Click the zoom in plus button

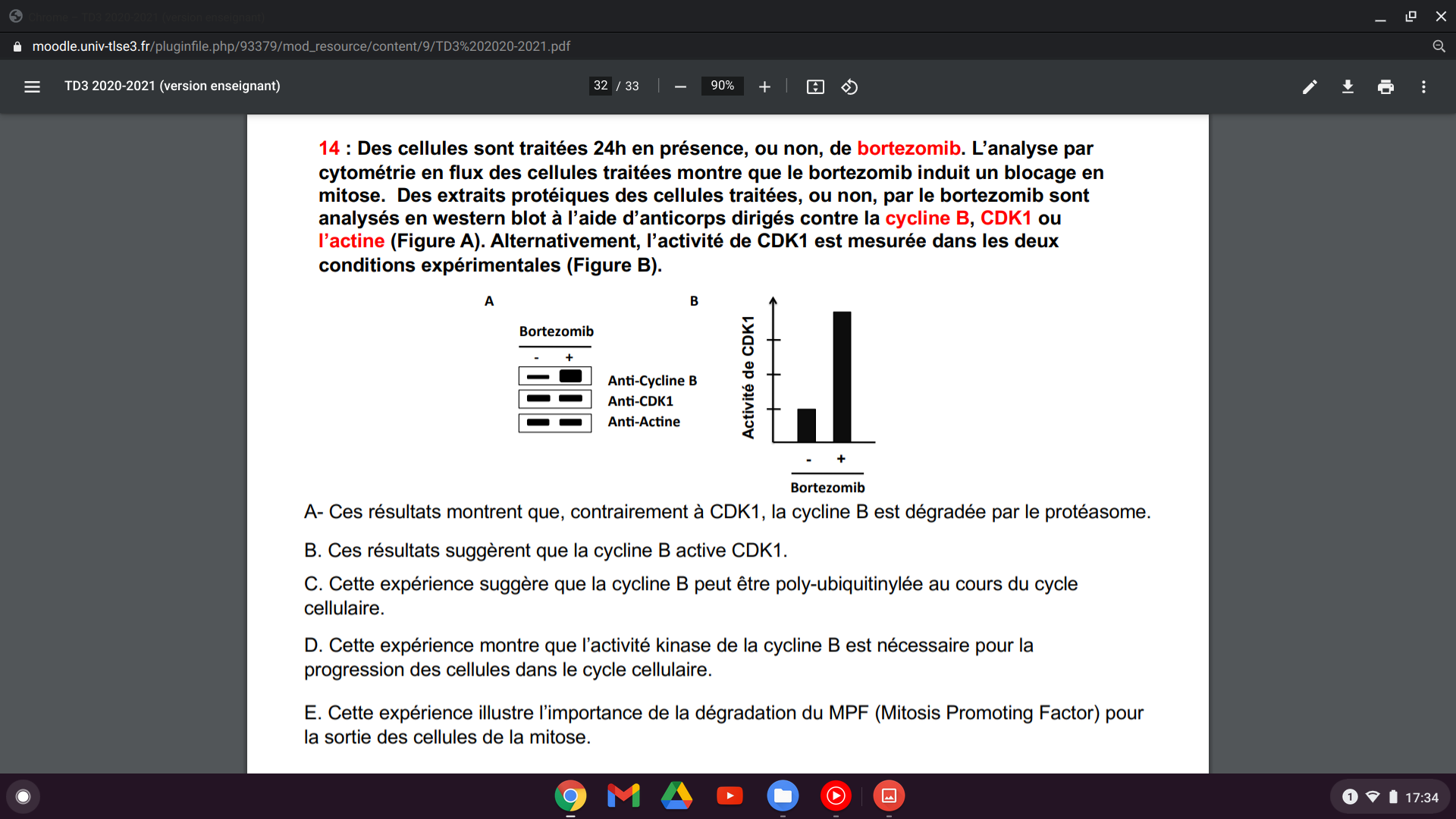point(764,86)
